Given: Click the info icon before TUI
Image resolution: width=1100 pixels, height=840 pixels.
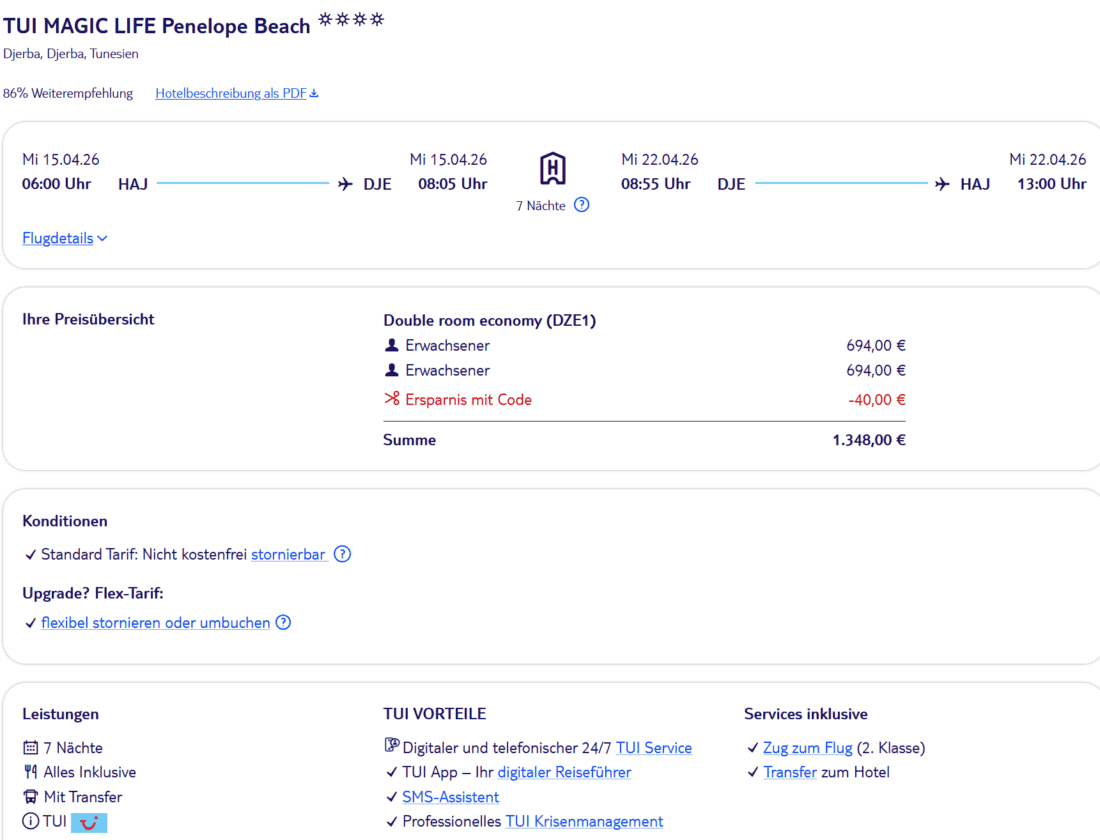Looking at the screenshot, I should [31, 821].
